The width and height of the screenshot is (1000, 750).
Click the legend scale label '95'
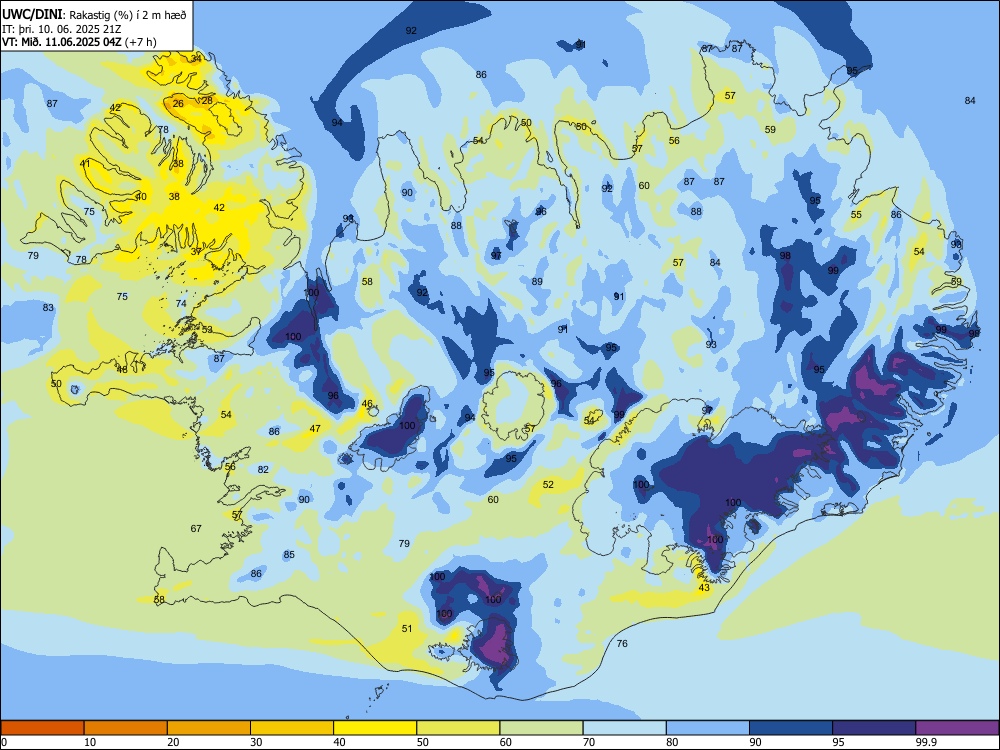click(x=838, y=742)
